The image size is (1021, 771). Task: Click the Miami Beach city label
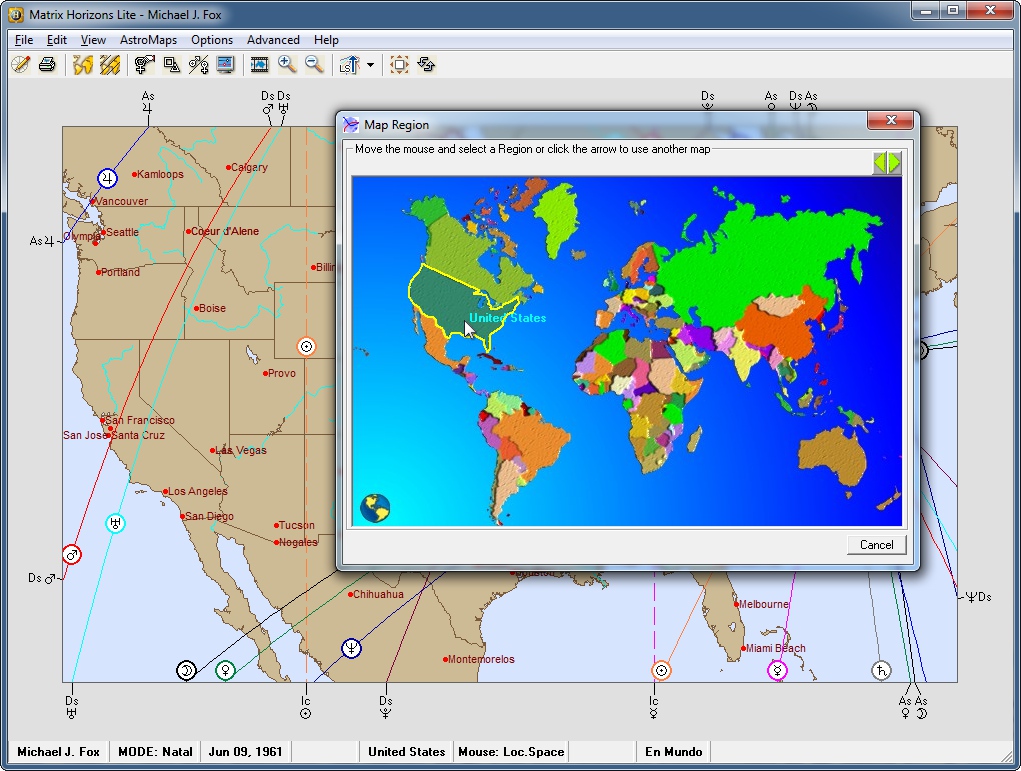point(776,648)
